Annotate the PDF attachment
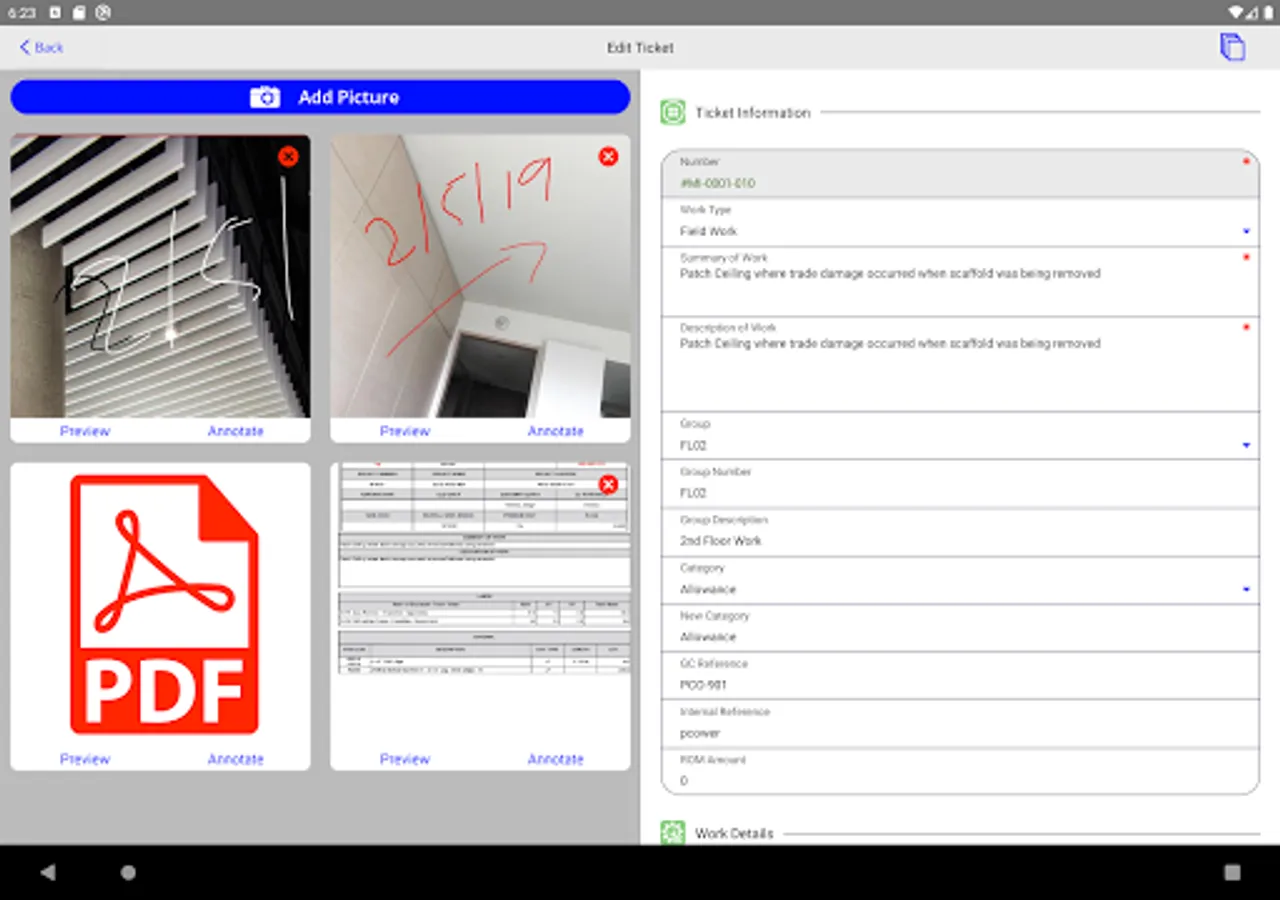The height and width of the screenshot is (900, 1280). [236, 759]
